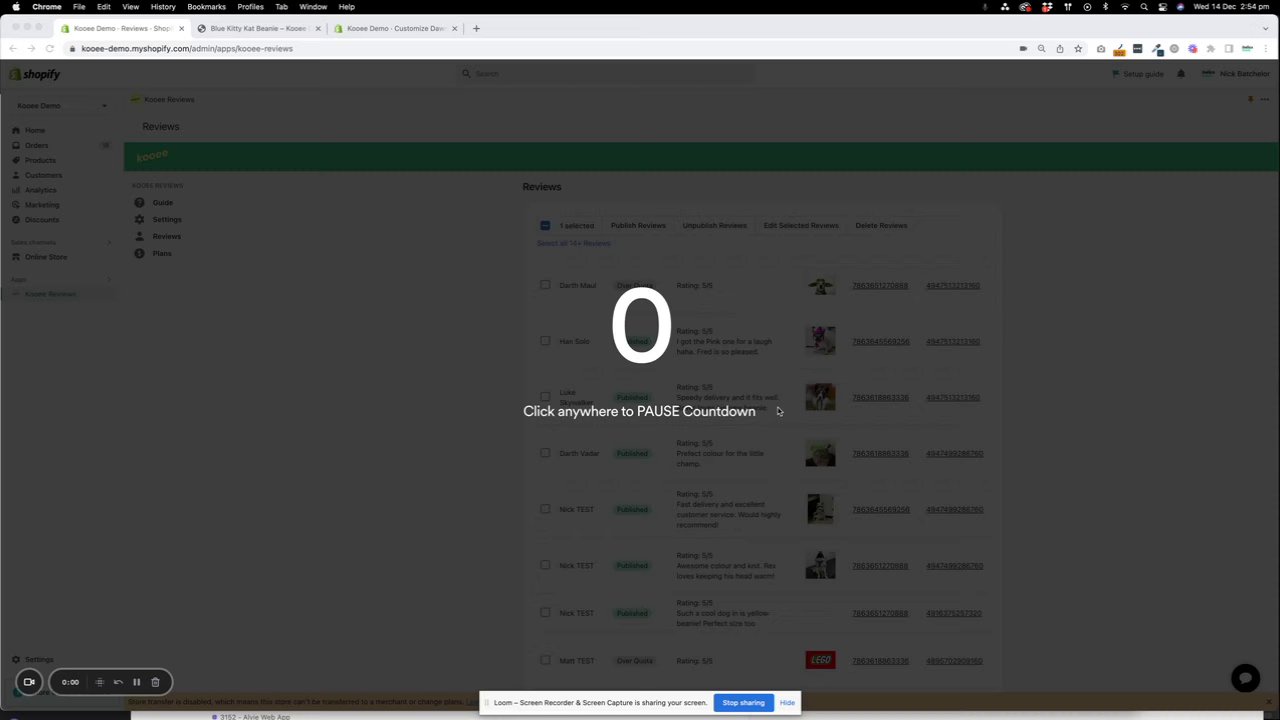Click the Loom drawing tool icon
This screenshot has height=720, width=1280.
tap(99, 682)
